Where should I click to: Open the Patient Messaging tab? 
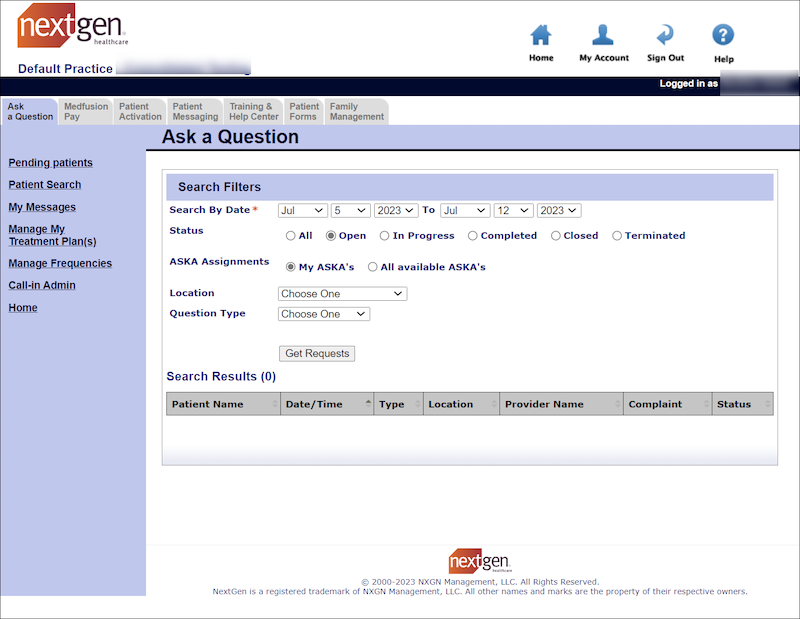(x=195, y=111)
